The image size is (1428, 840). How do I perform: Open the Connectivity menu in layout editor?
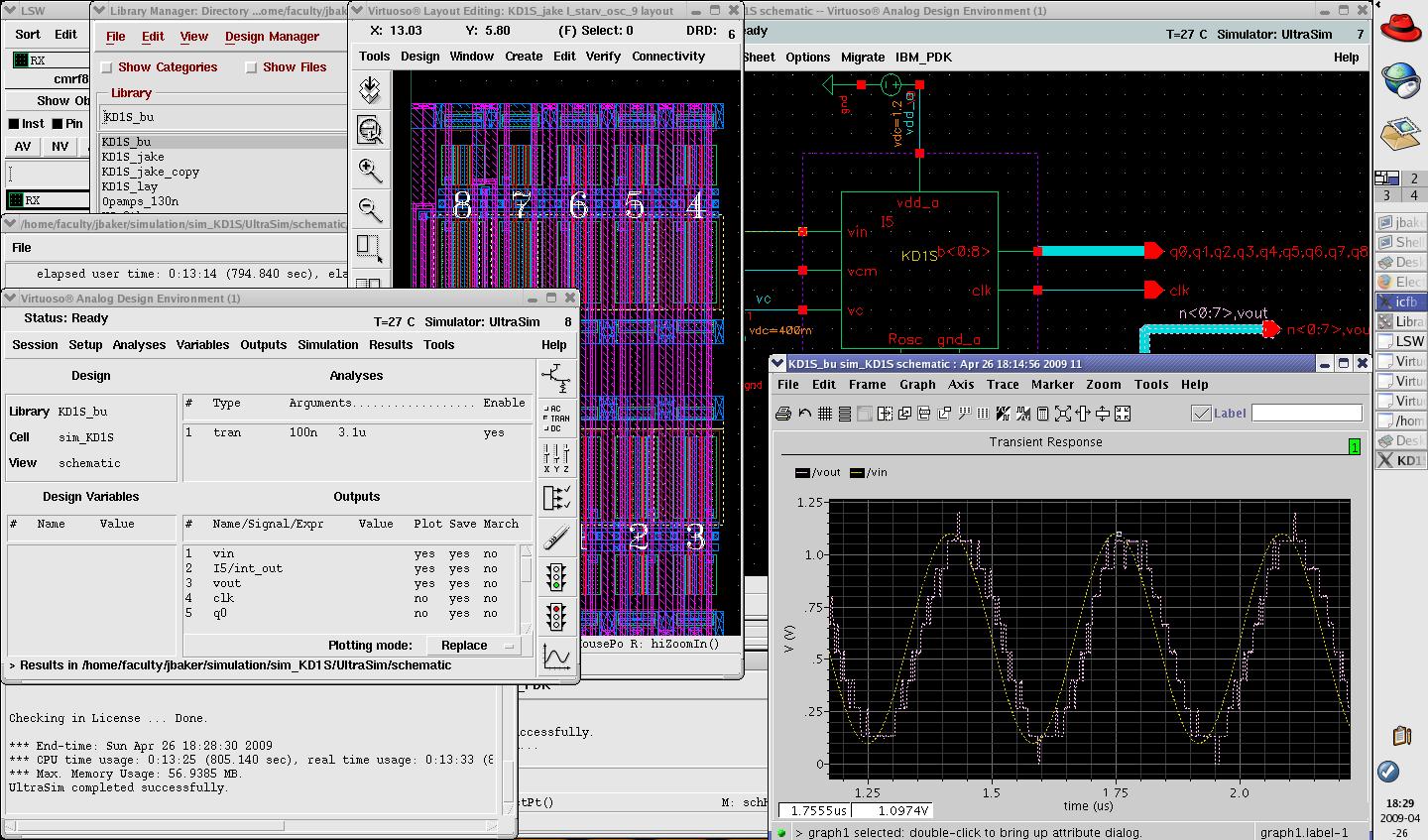click(x=668, y=57)
